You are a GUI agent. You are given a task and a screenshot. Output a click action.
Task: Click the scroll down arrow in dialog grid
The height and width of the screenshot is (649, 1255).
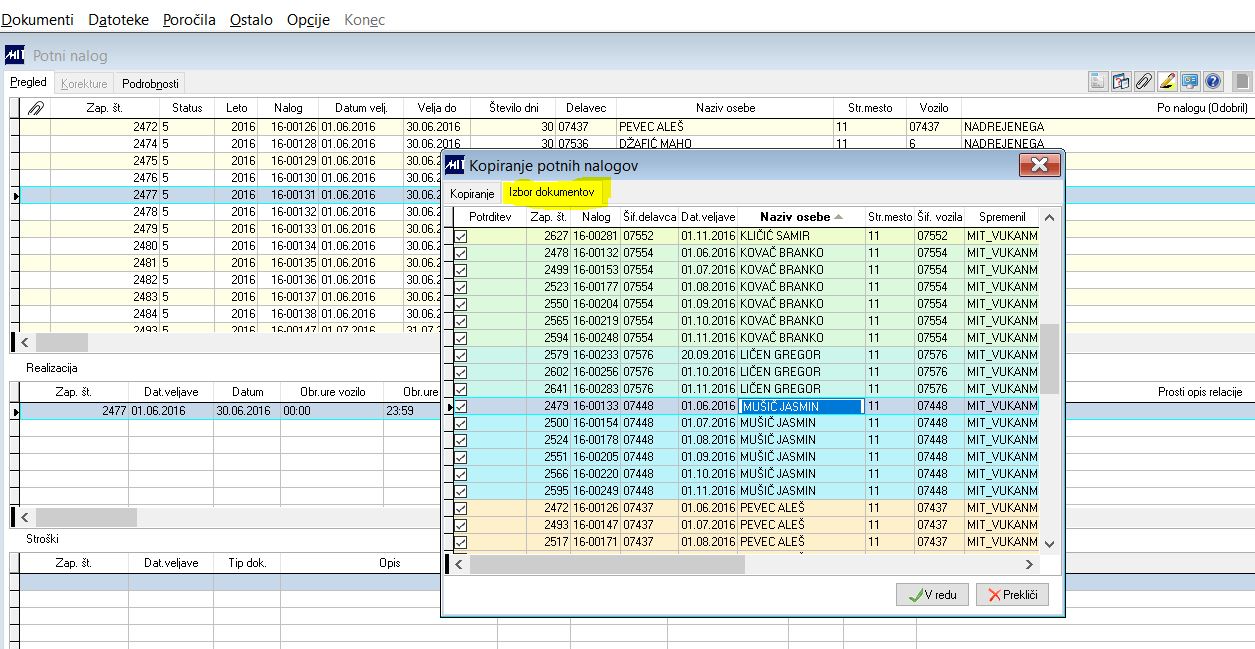click(1049, 543)
